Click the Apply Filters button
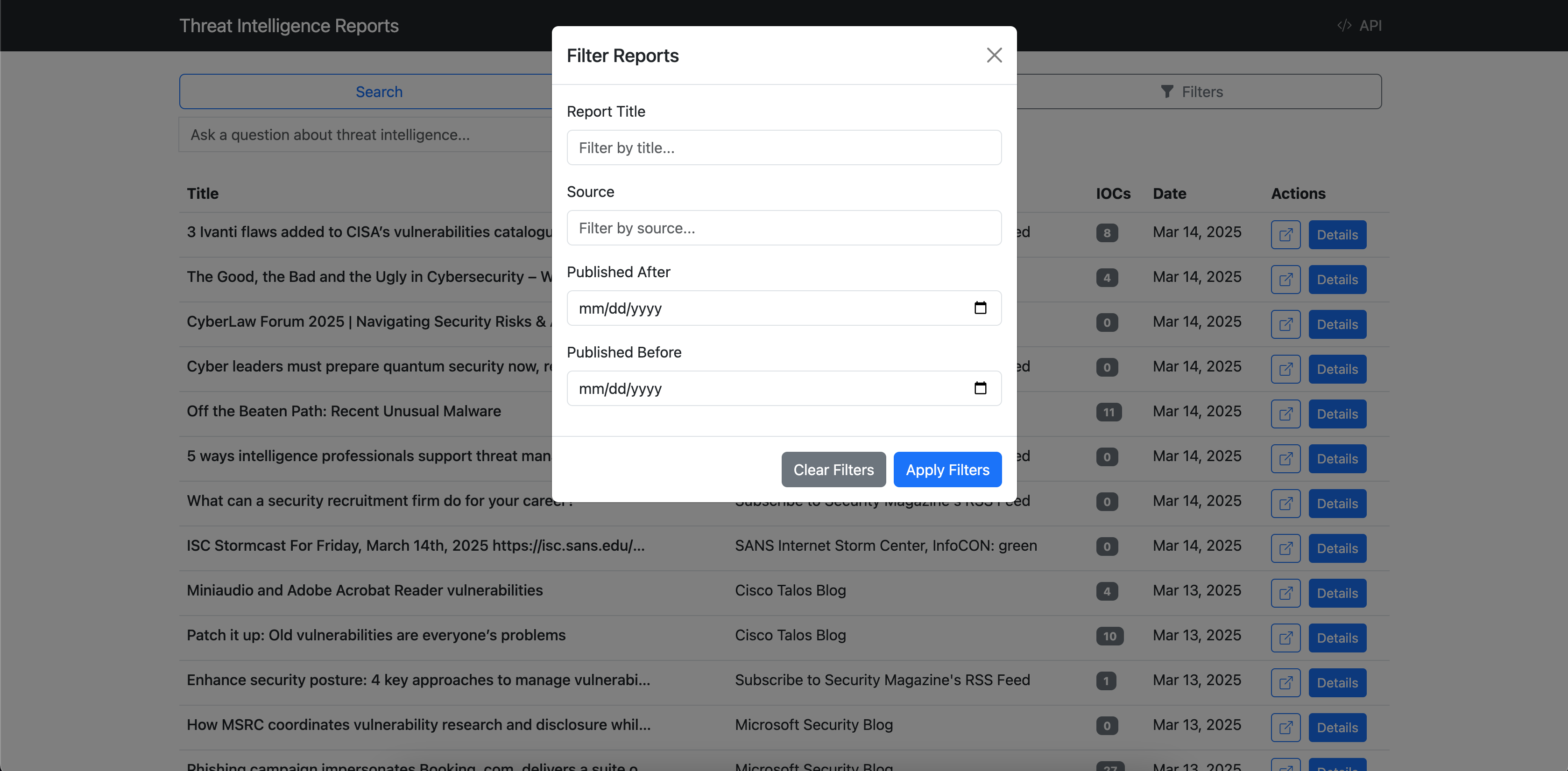Screen dimensions: 1568x771 point(947,470)
